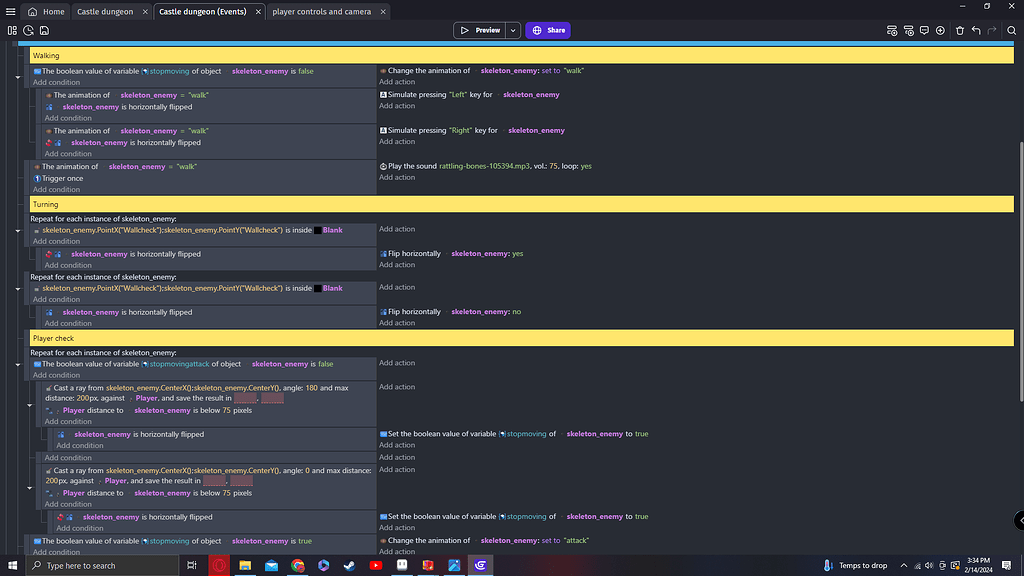This screenshot has height=576, width=1024.
Task: Click first empty red result field, angle 0 raycast
Action: click(214, 481)
